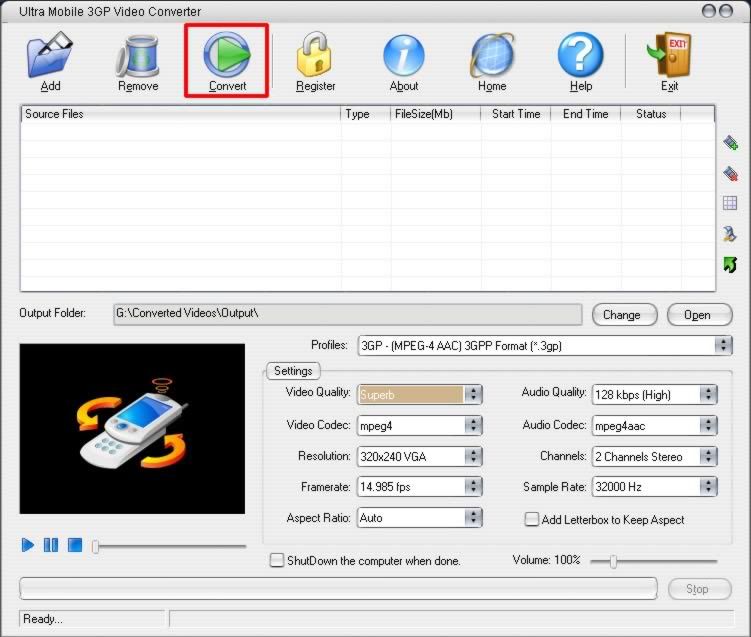Visit the Home globe icon
Screen dimensions: 751x637
pyautogui.click(x=492, y=56)
